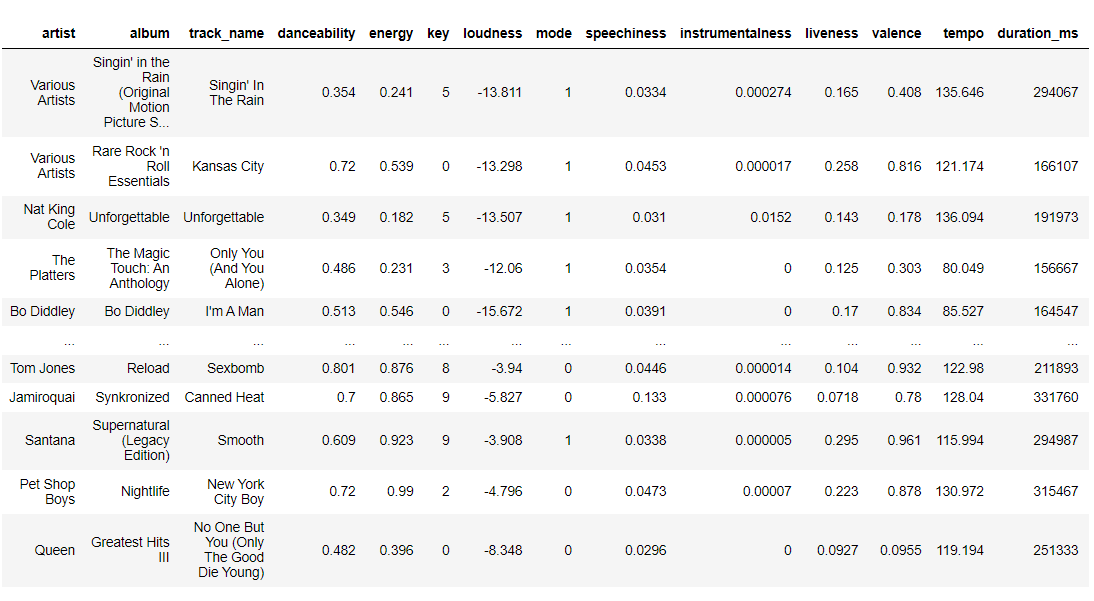The height and width of the screenshot is (601, 1094).
Task: Click the Singin' in the Rain album cell
Action: point(131,92)
